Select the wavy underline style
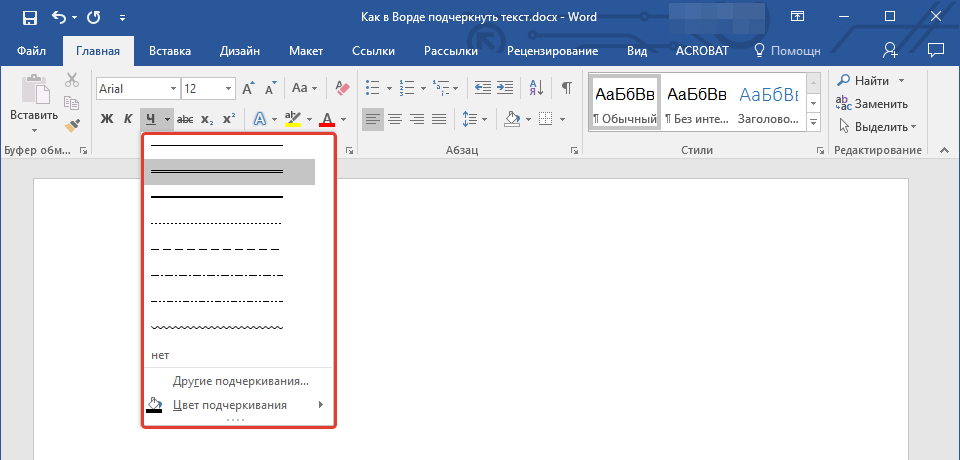Image resolution: width=960 pixels, height=460 pixels. 216,327
